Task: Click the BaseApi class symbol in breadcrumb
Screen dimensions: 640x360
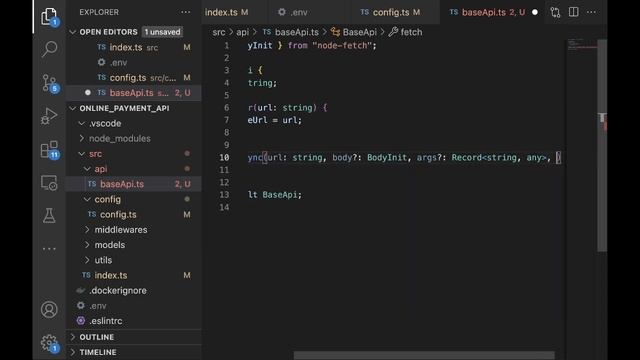Action: [354, 32]
